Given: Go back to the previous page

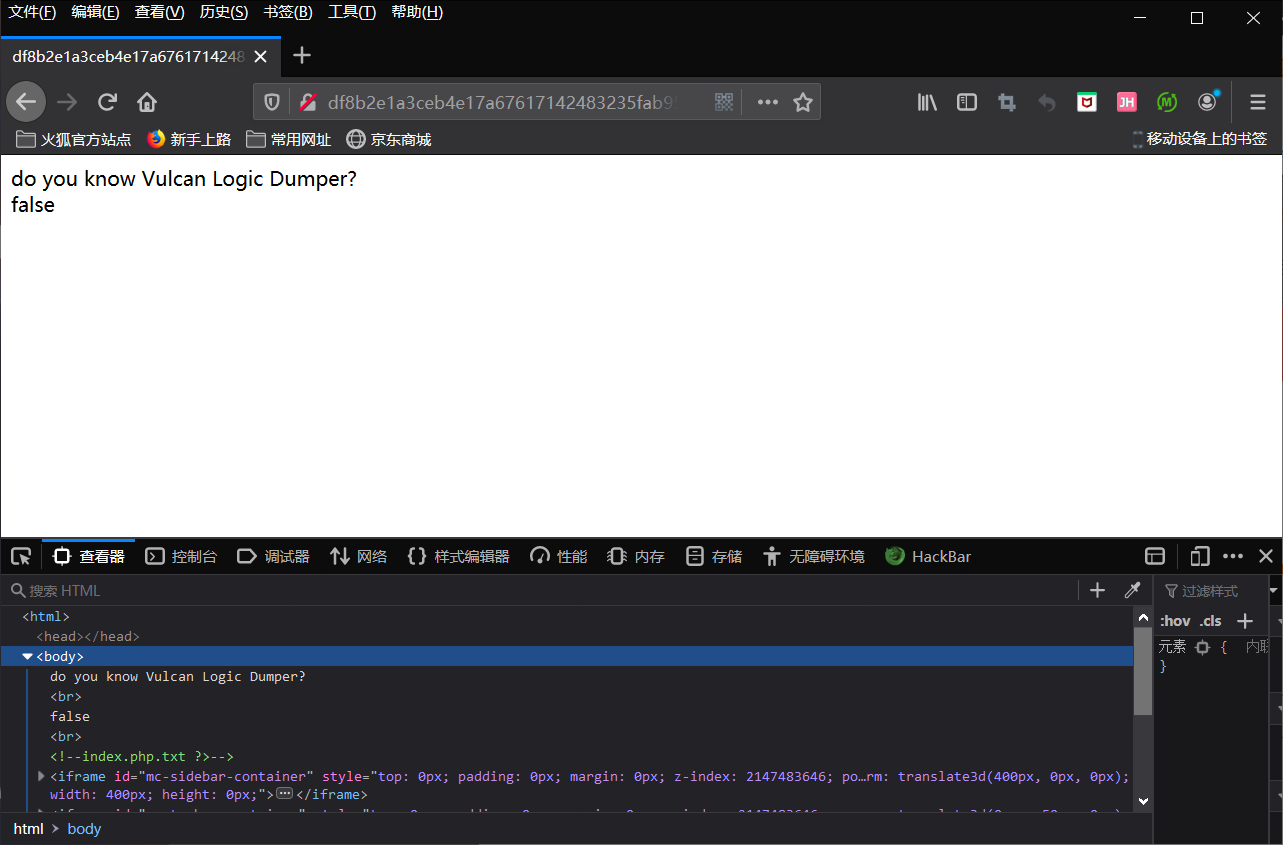Looking at the screenshot, I should pyautogui.click(x=26, y=102).
